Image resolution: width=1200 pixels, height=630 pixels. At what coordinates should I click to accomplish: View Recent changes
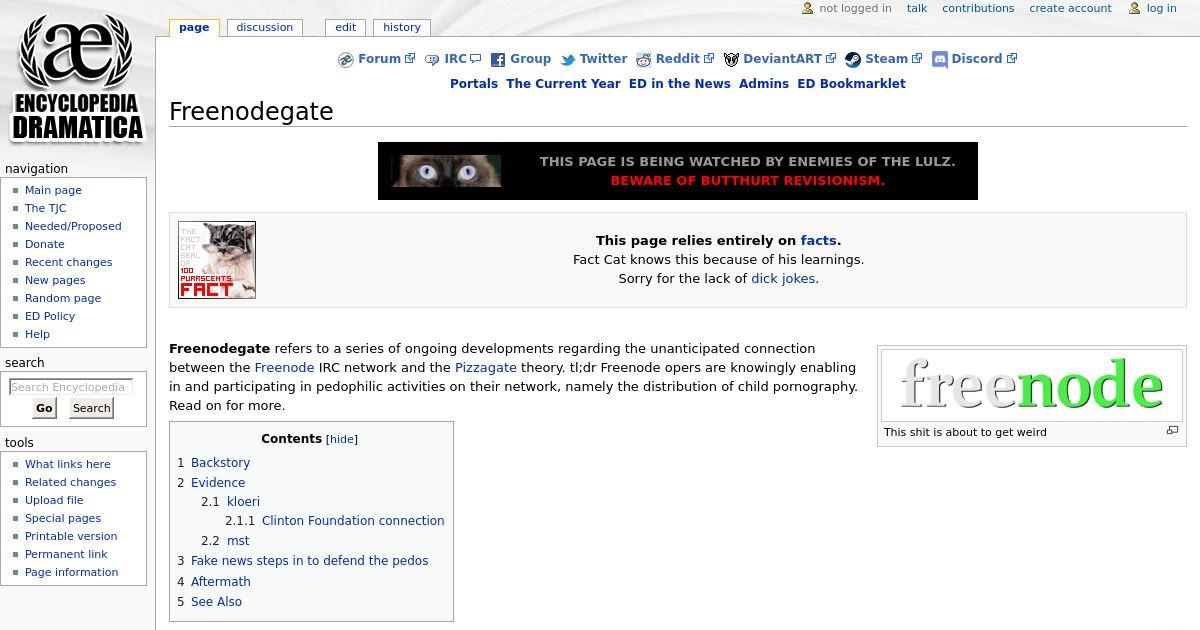click(68, 262)
